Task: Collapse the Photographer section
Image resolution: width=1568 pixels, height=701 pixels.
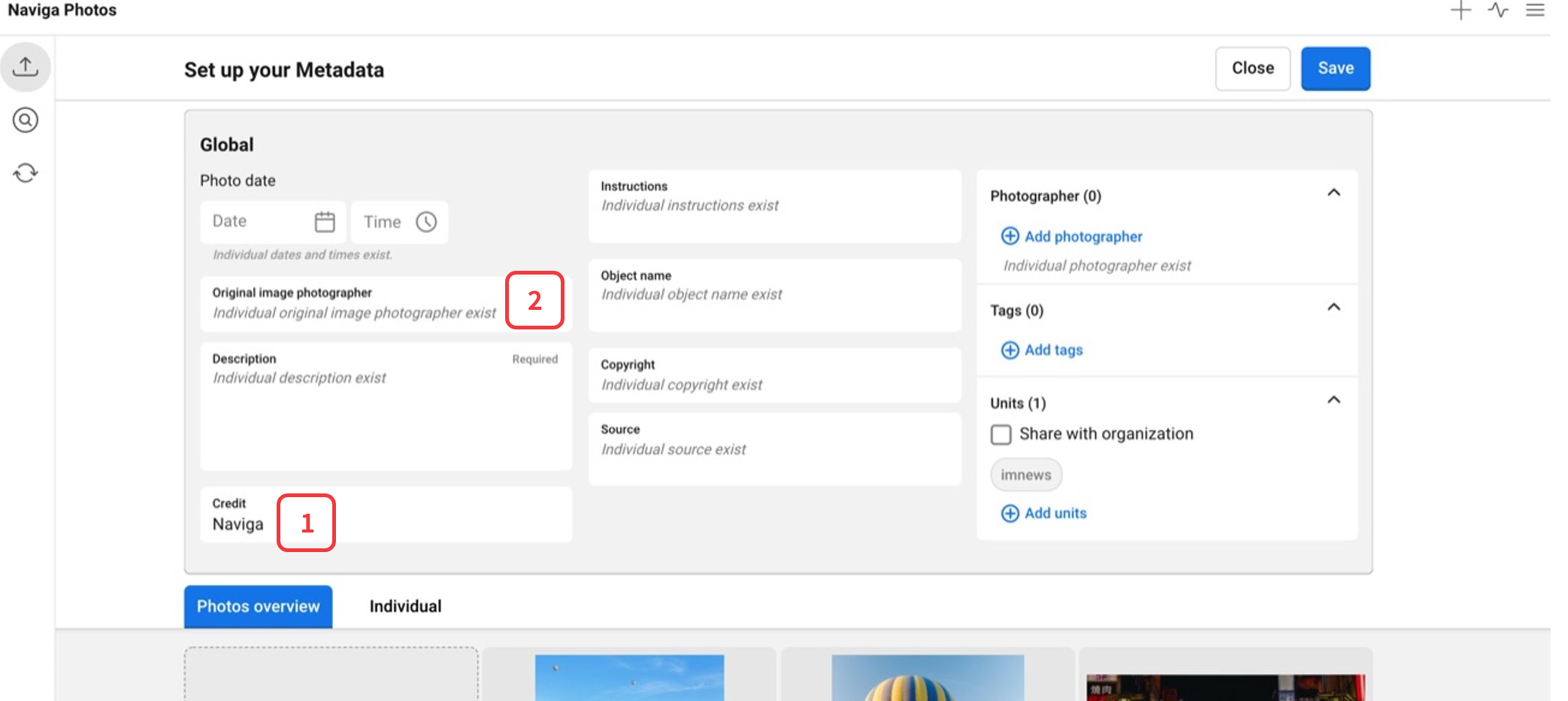Action: coord(1333,193)
